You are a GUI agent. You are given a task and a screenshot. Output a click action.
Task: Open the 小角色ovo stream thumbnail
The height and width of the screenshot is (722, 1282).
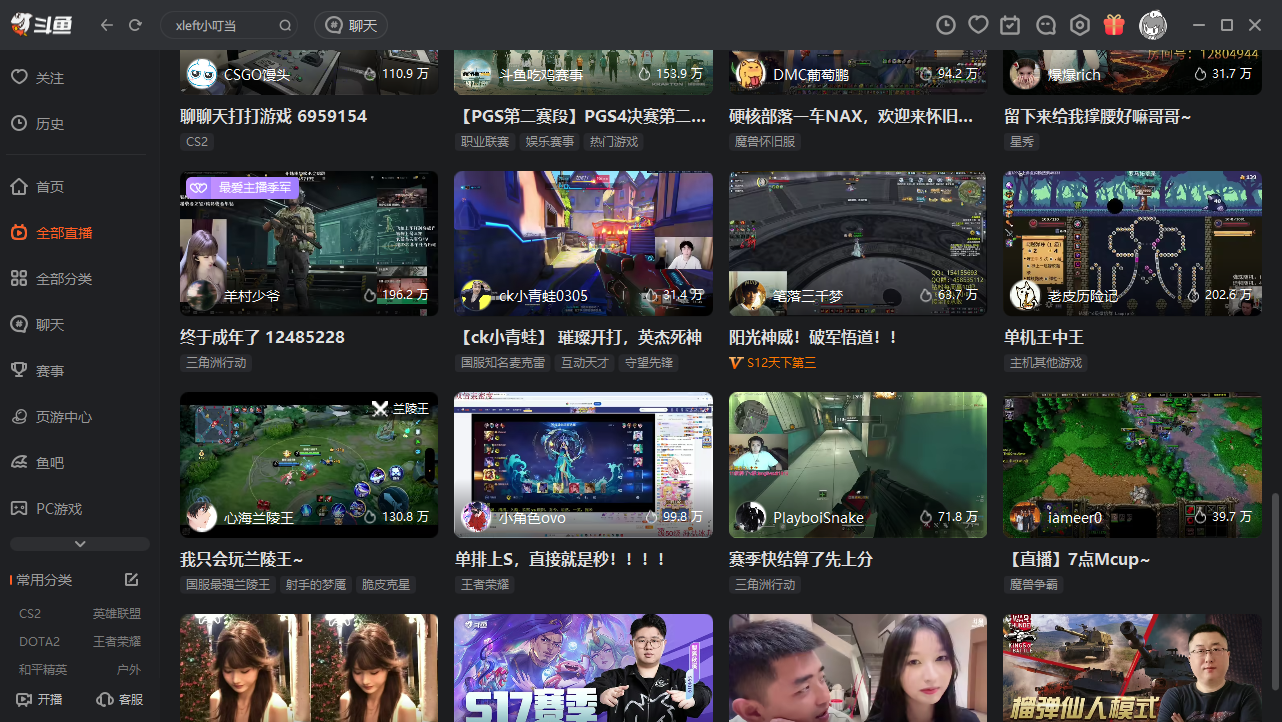(583, 465)
